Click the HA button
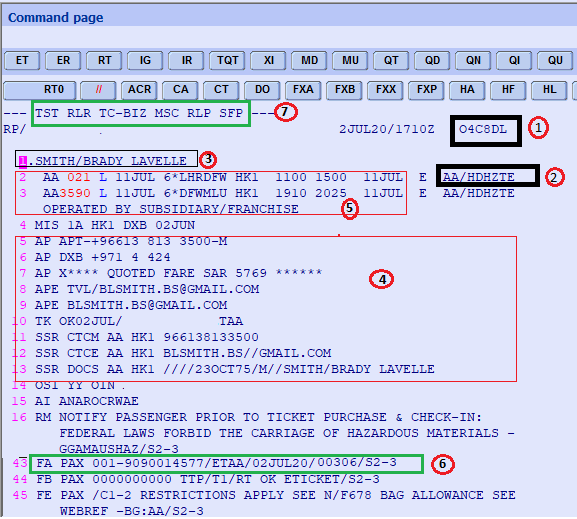577x519 pixels. click(x=467, y=90)
